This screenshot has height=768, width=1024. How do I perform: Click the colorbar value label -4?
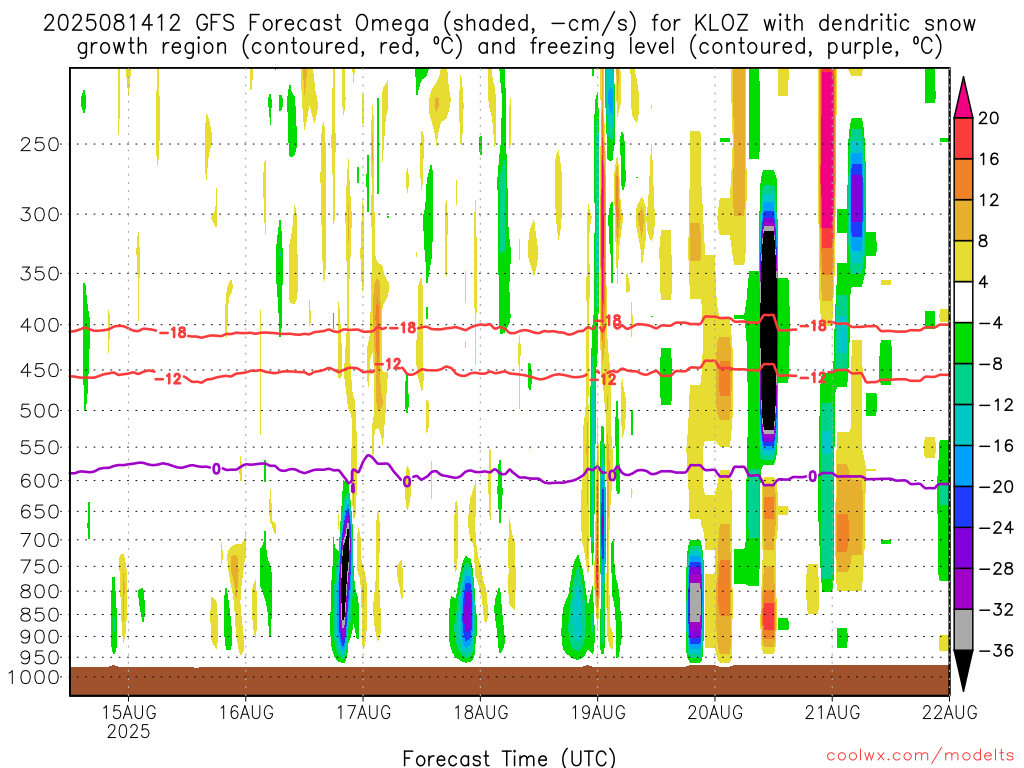(991, 323)
